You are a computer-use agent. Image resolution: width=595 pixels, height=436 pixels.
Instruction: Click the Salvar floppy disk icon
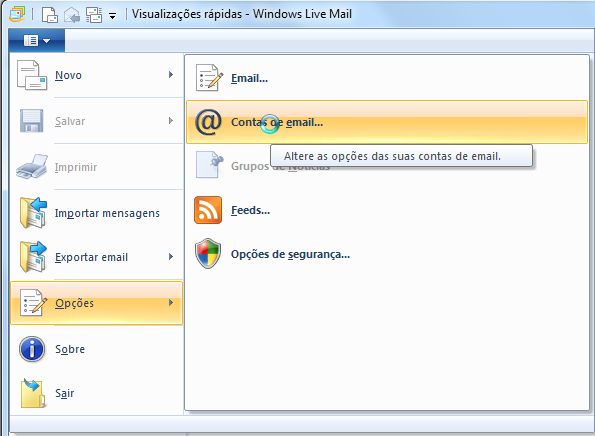tap(31, 121)
